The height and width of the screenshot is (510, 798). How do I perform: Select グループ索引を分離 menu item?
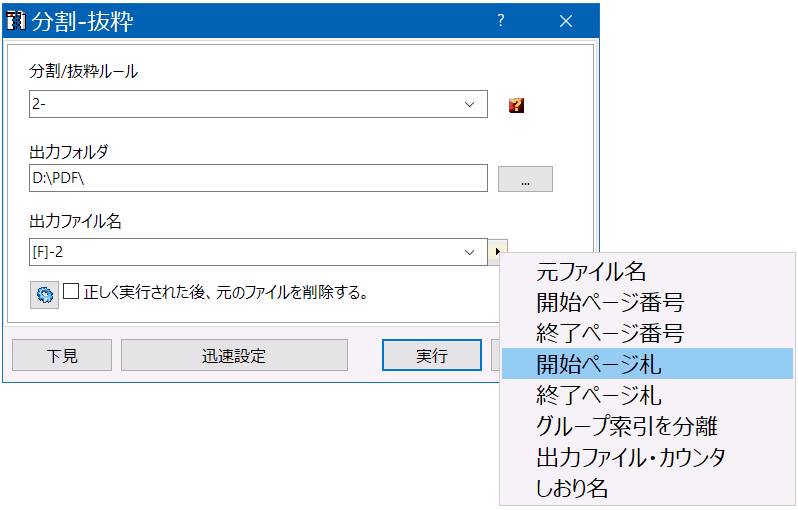[x=647, y=426]
